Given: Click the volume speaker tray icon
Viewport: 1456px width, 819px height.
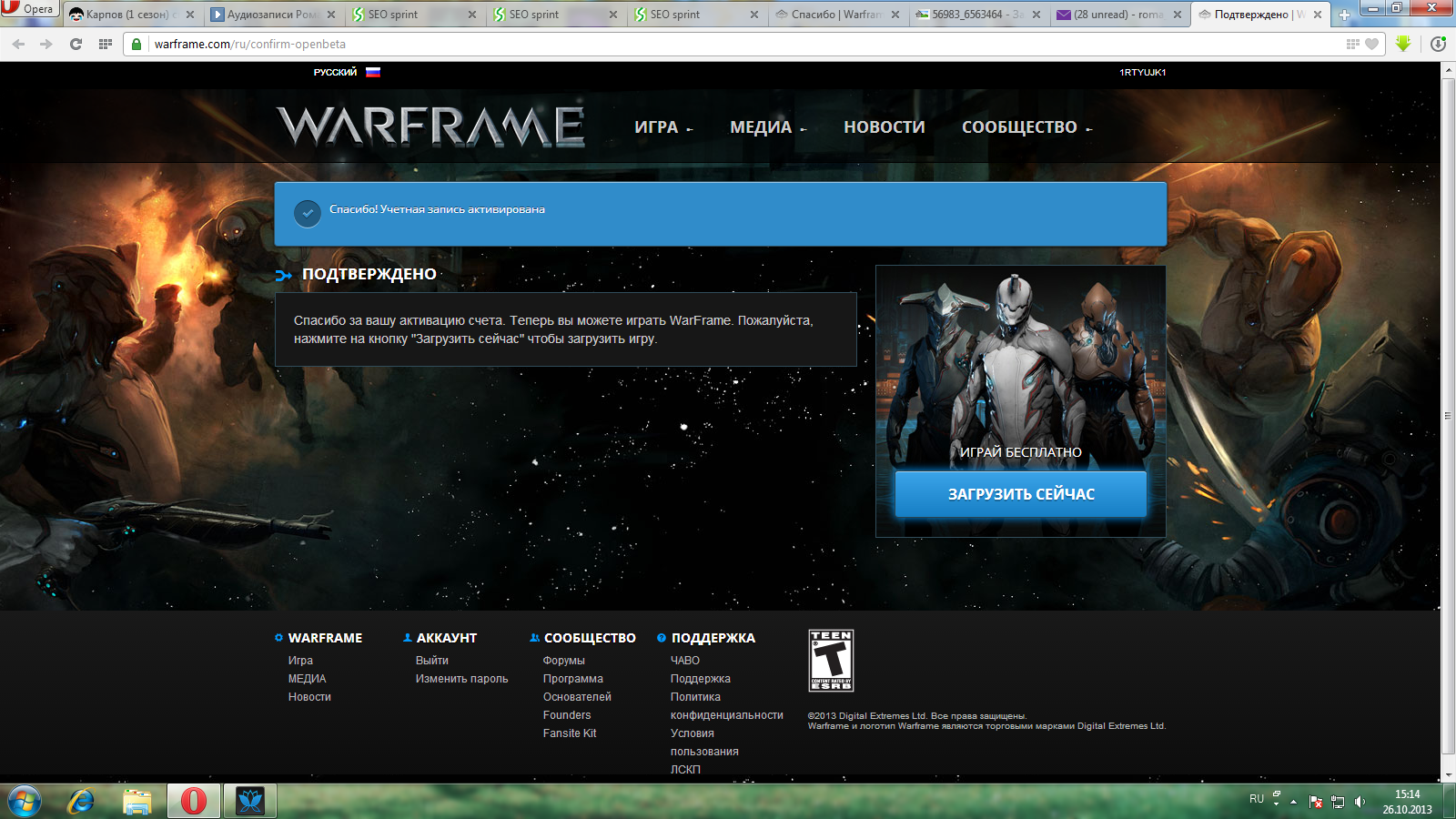Looking at the screenshot, I should coord(1360,802).
